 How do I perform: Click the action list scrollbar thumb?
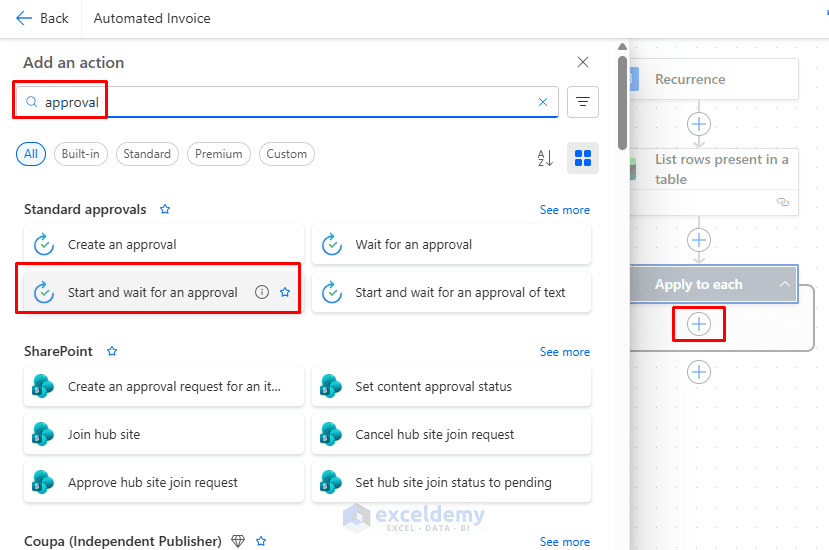[x=622, y=103]
